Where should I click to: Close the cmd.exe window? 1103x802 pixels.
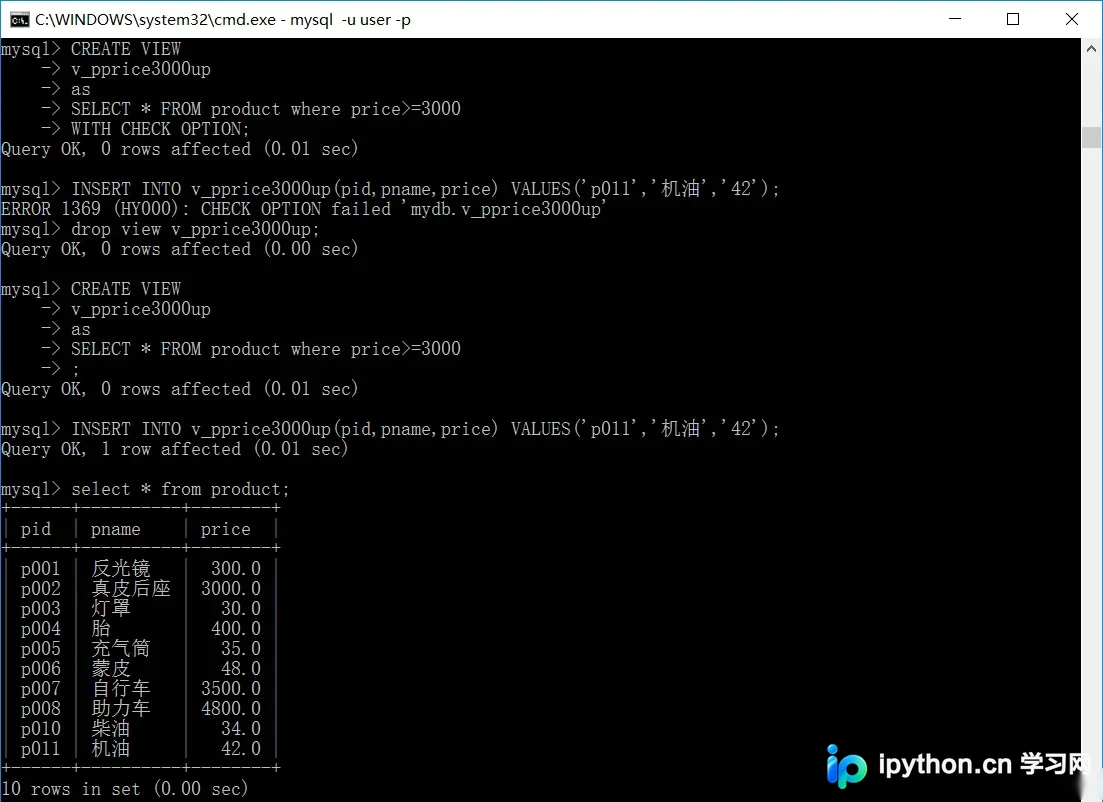1072,19
